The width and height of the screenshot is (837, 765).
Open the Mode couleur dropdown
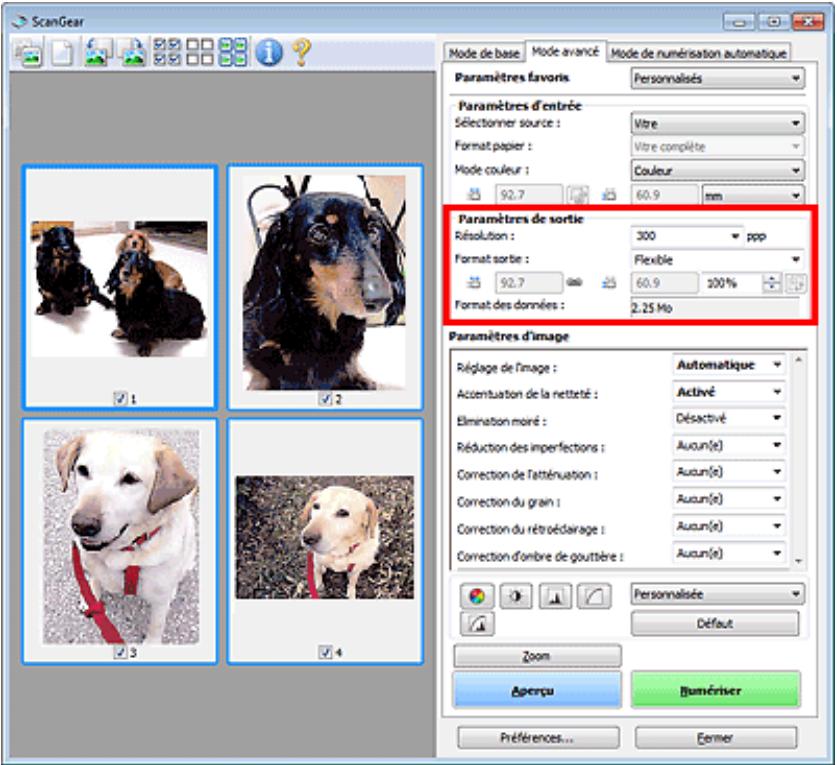717,170
